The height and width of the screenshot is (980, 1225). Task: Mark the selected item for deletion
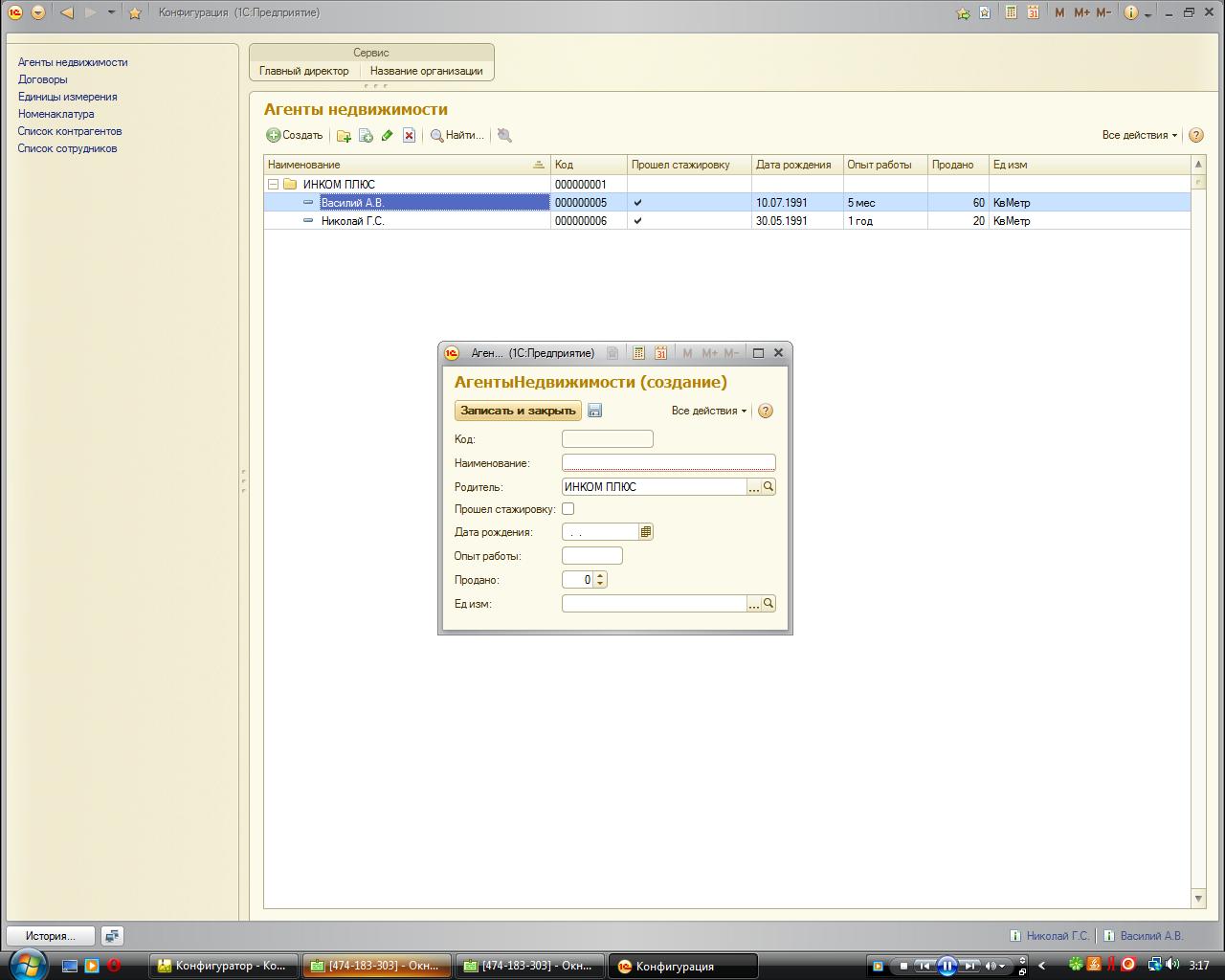[409, 136]
